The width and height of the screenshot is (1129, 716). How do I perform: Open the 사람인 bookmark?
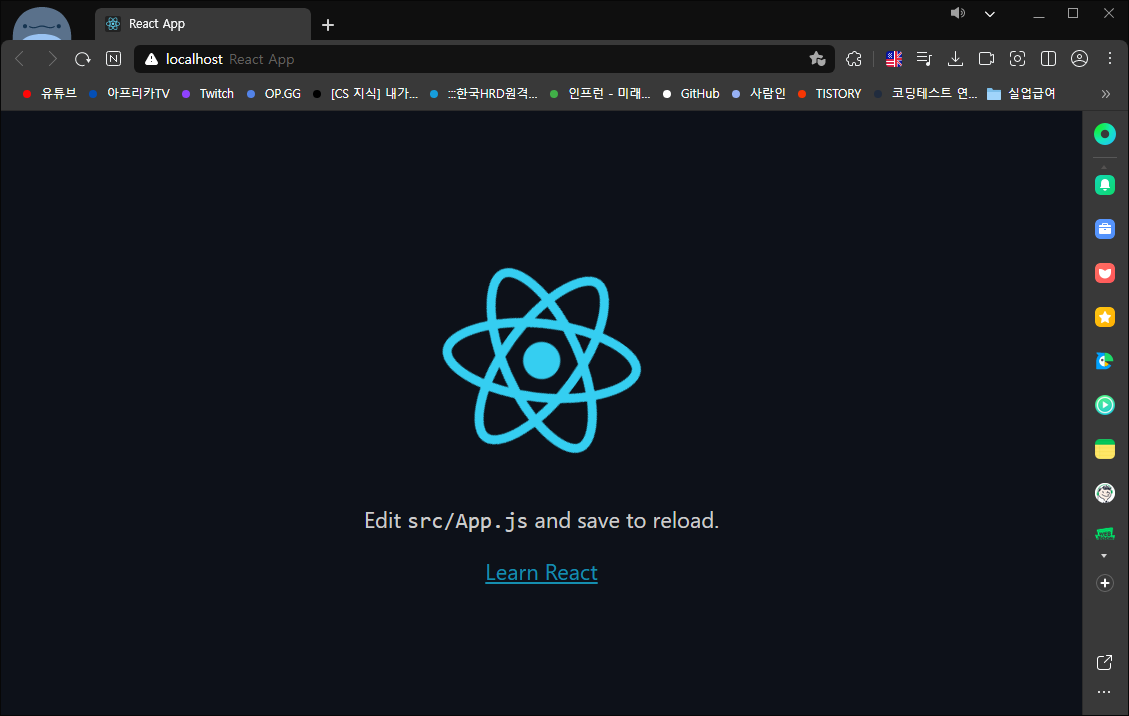(759, 94)
